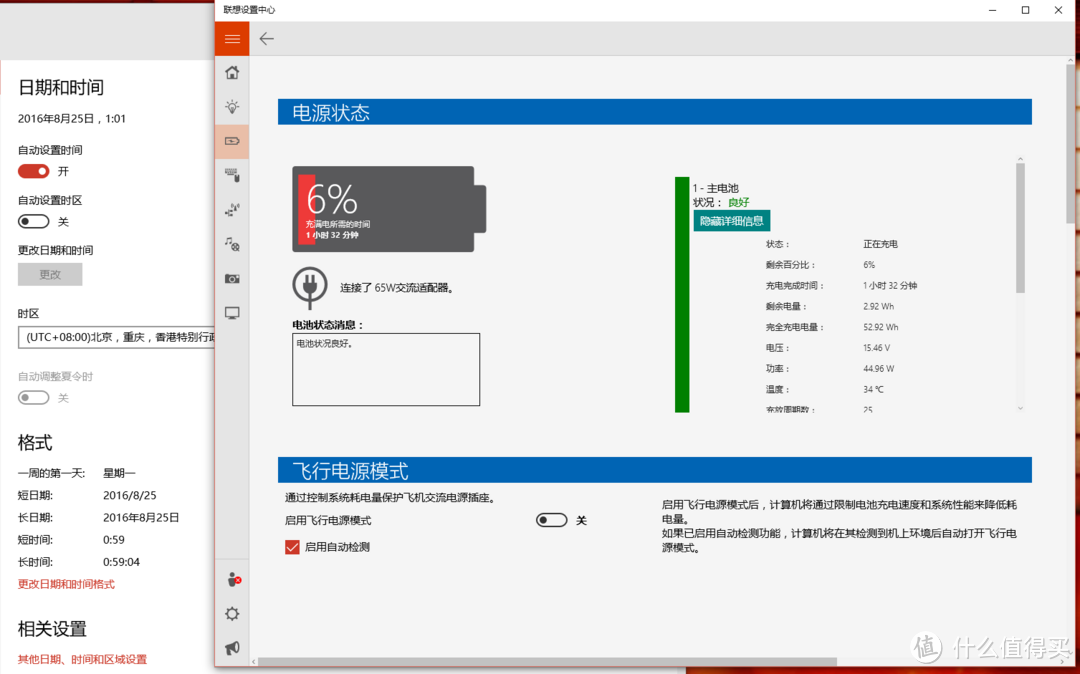Open the 时区 UTC+08:00 dropdown

click(116, 337)
